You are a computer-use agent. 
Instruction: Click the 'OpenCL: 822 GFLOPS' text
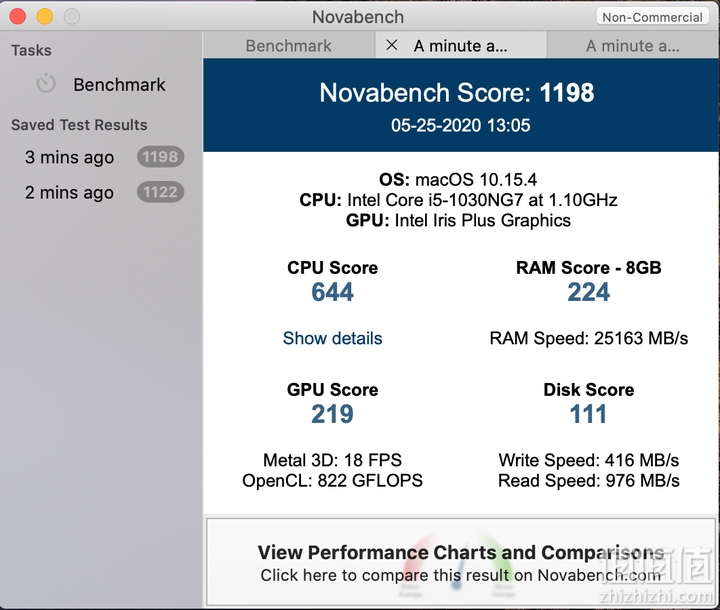(332, 480)
